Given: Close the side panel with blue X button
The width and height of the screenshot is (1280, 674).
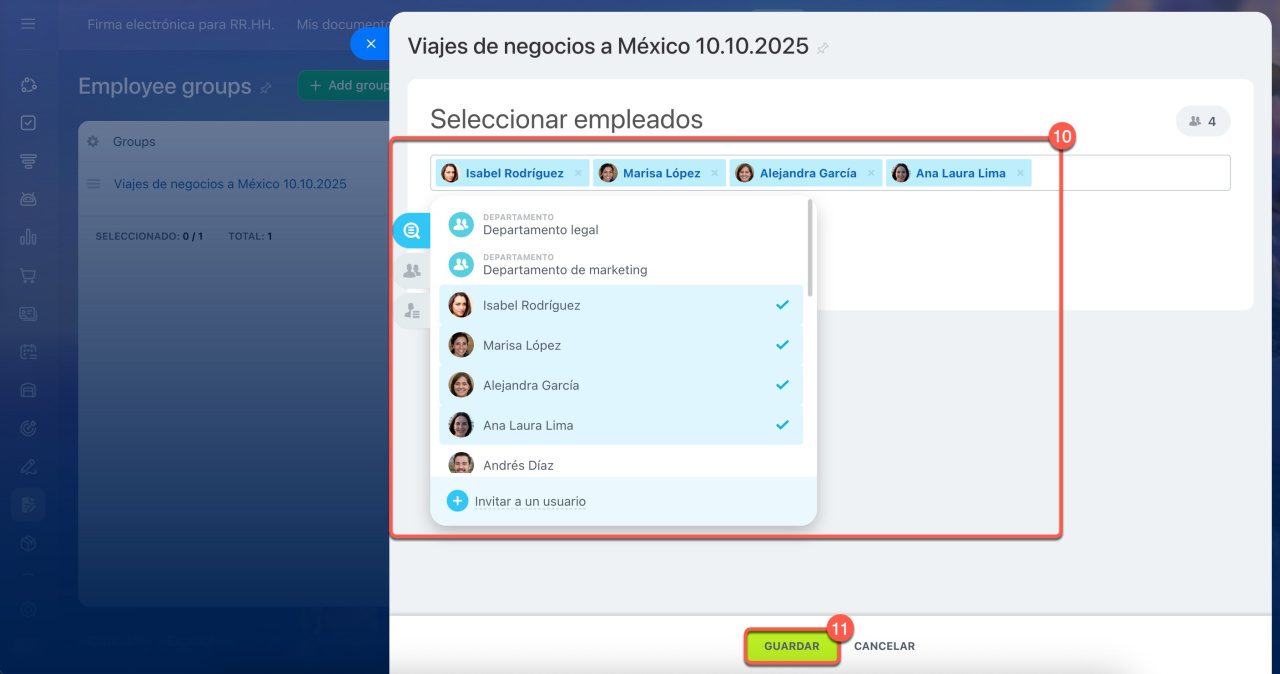Looking at the screenshot, I should click(370, 44).
